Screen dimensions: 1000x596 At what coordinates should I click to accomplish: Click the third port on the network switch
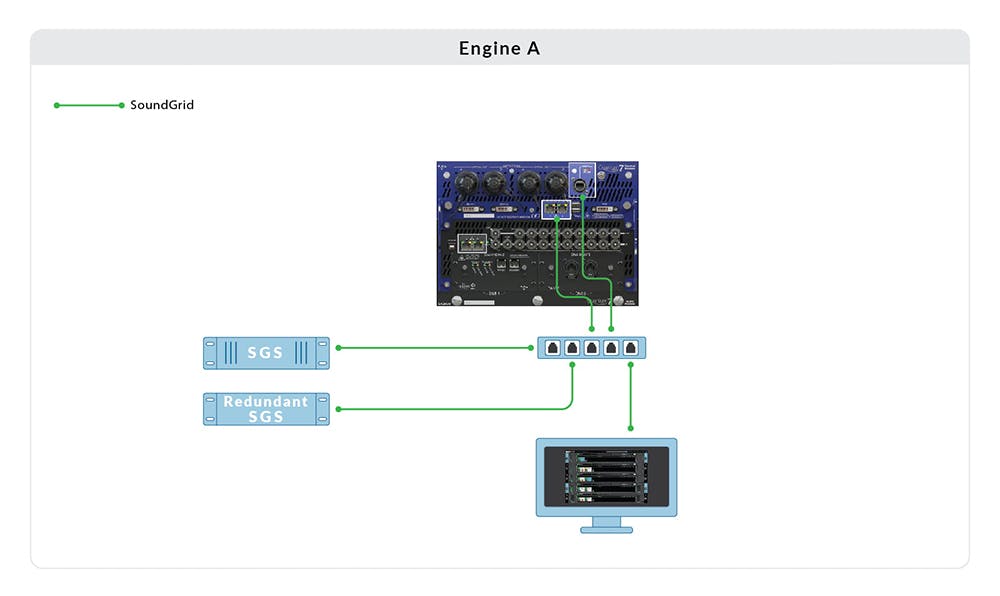pyautogui.click(x=591, y=348)
